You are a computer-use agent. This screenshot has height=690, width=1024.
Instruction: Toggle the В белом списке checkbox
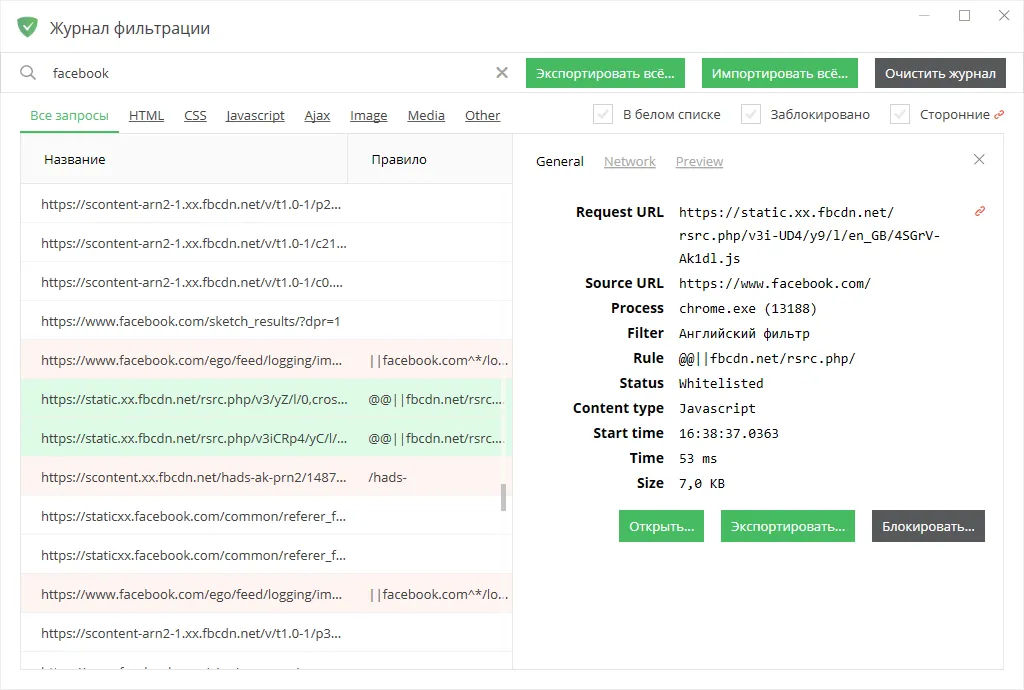(x=603, y=114)
